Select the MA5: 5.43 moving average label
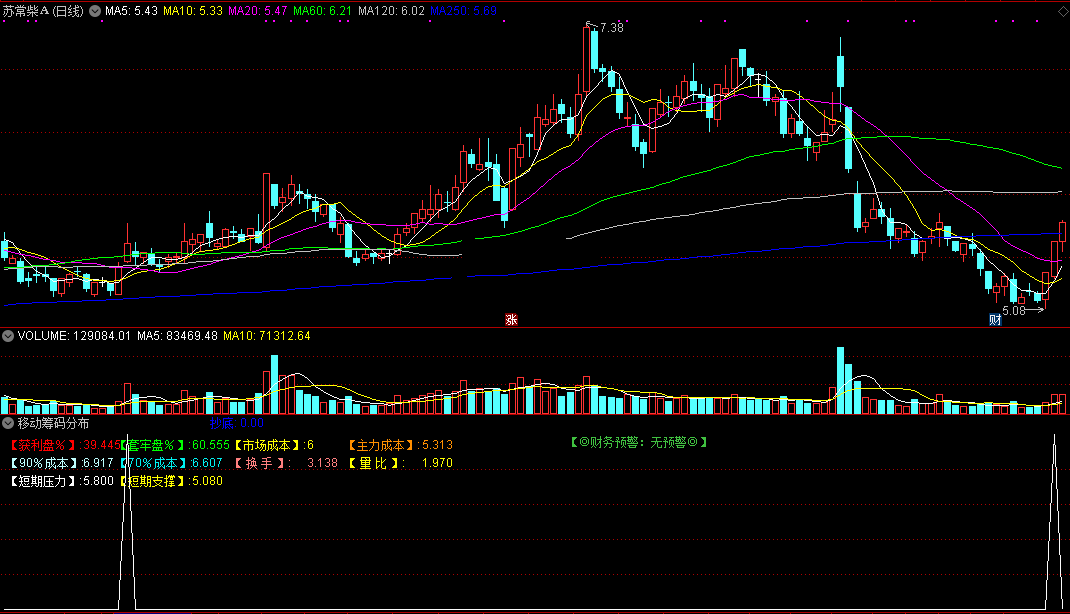This screenshot has width=1070, height=614. click(x=132, y=11)
